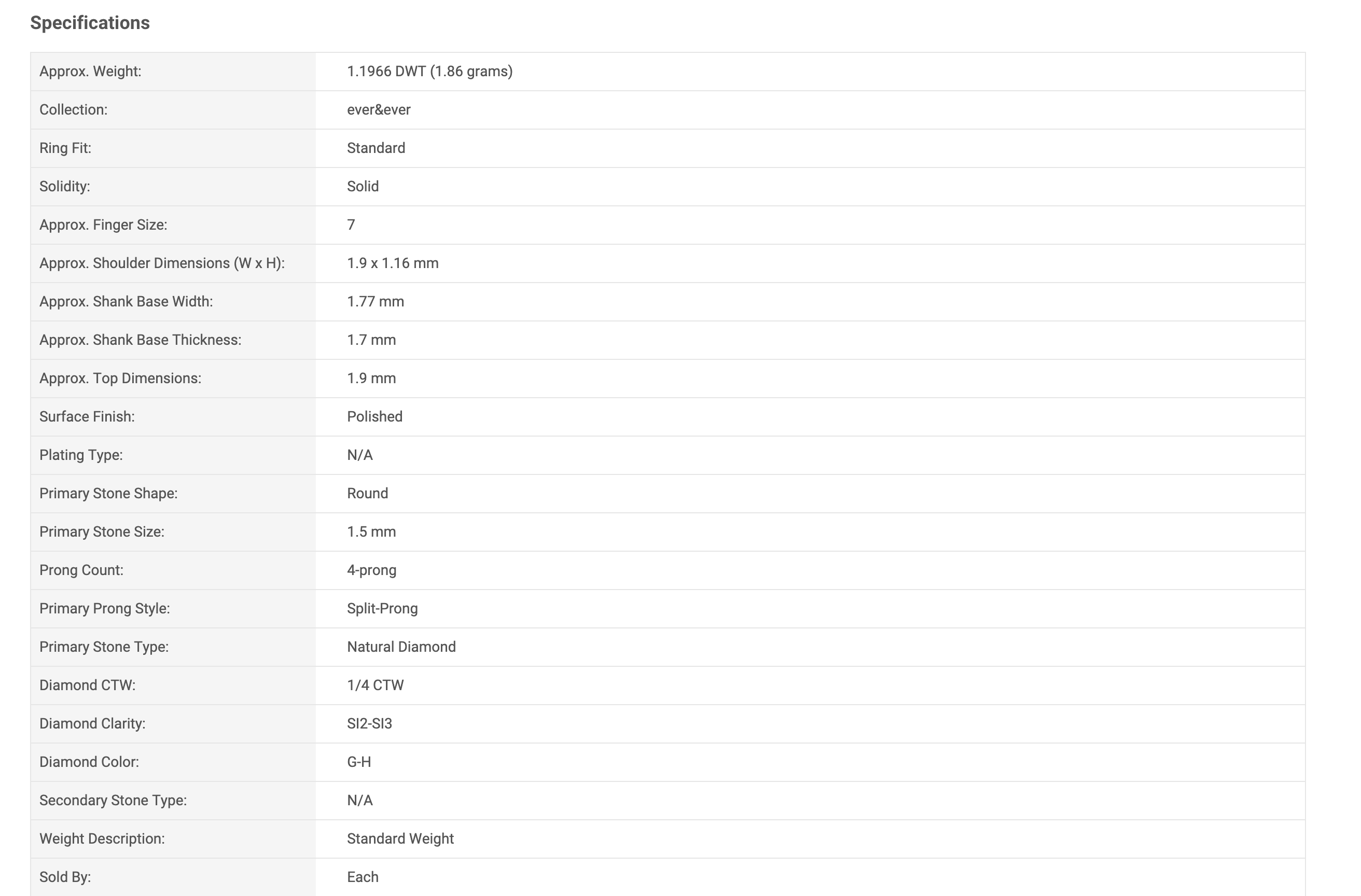The image size is (1361, 896).
Task: Click the Solid solidity value
Action: coord(363,186)
